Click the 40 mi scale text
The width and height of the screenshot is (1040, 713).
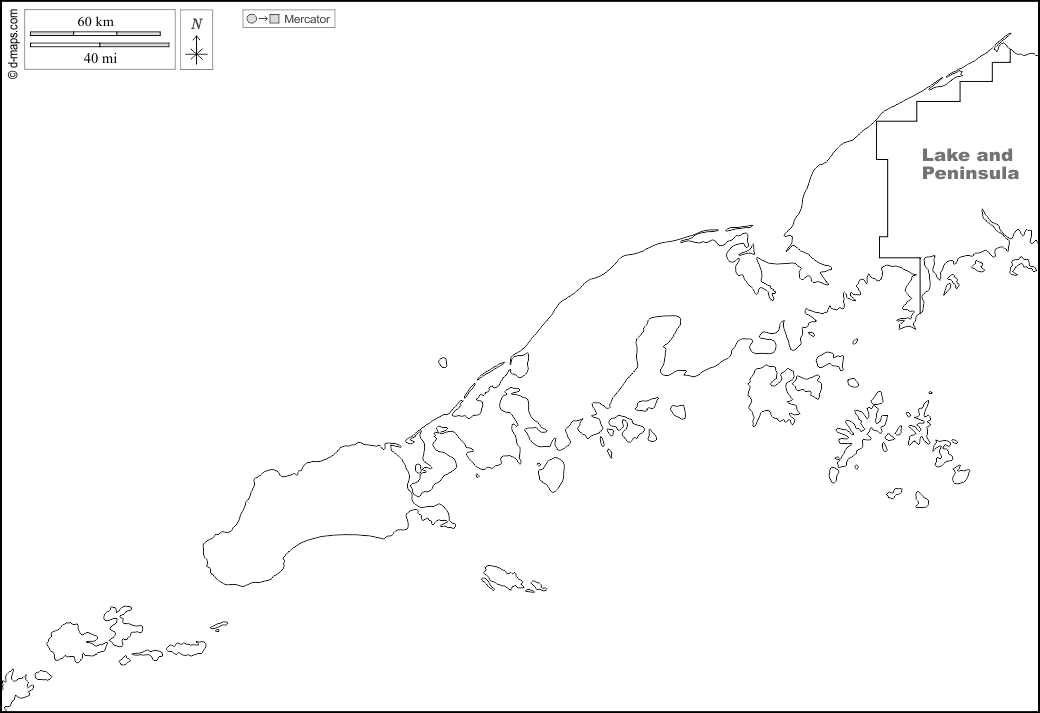click(x=100, y=58)
